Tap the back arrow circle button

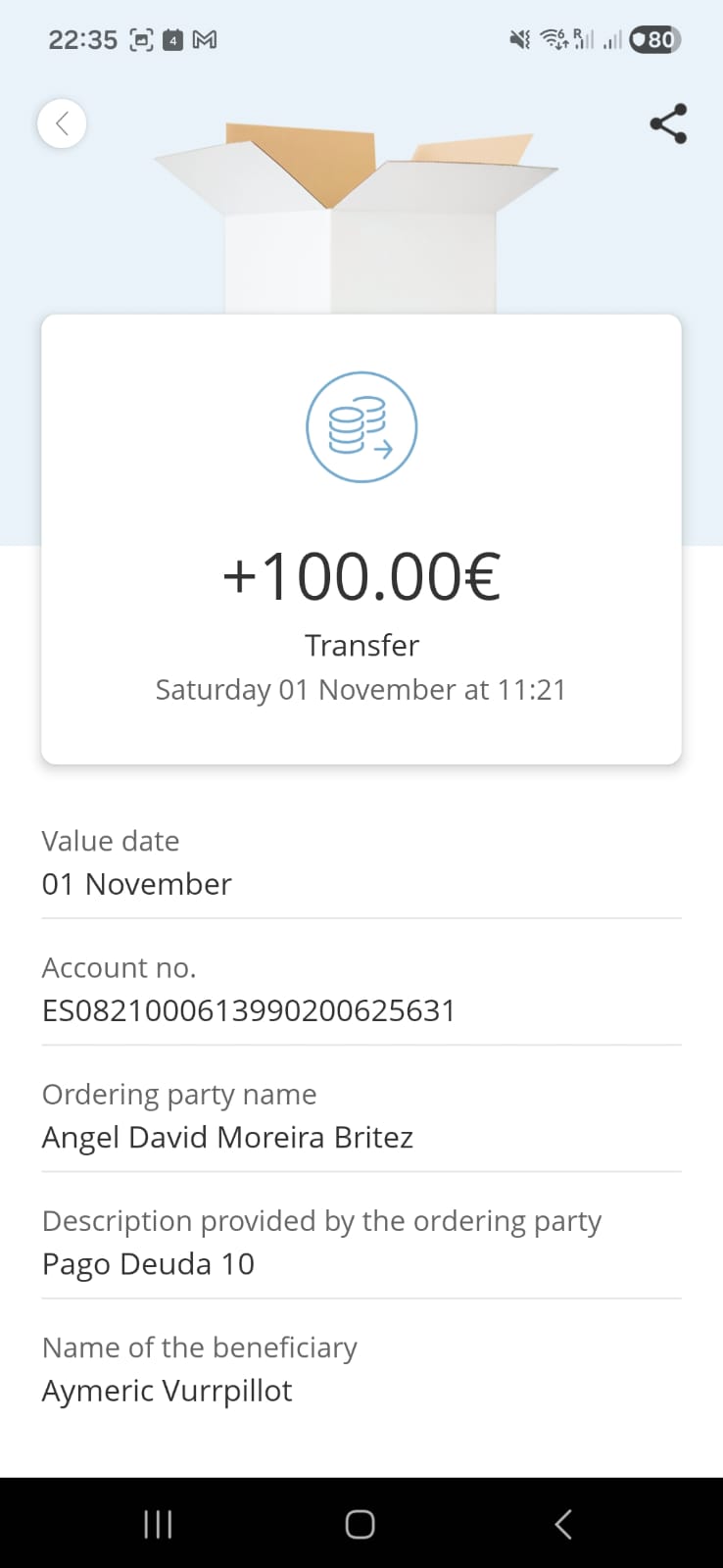pyautogui.click(x=62, y=124)
